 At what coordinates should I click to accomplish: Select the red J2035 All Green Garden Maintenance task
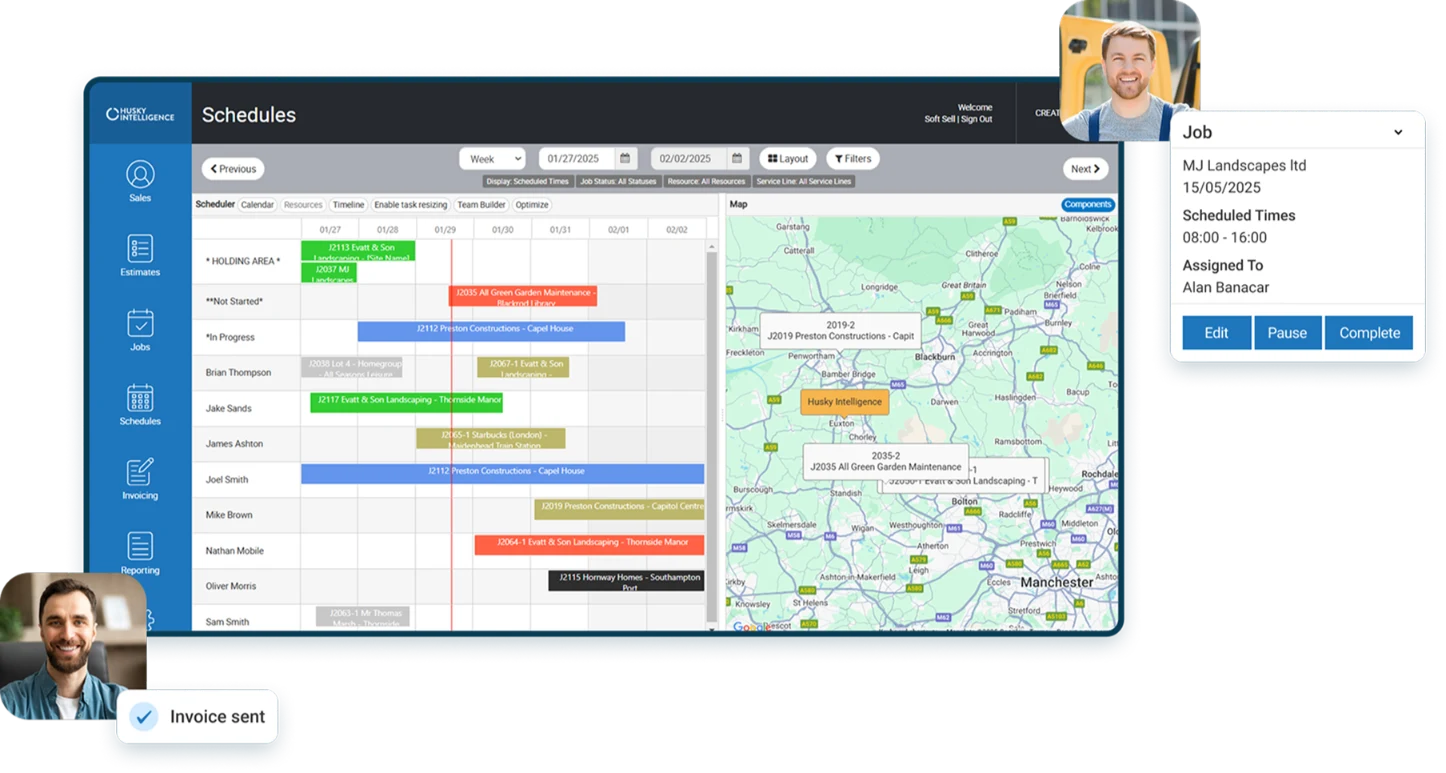coord(523,296)
